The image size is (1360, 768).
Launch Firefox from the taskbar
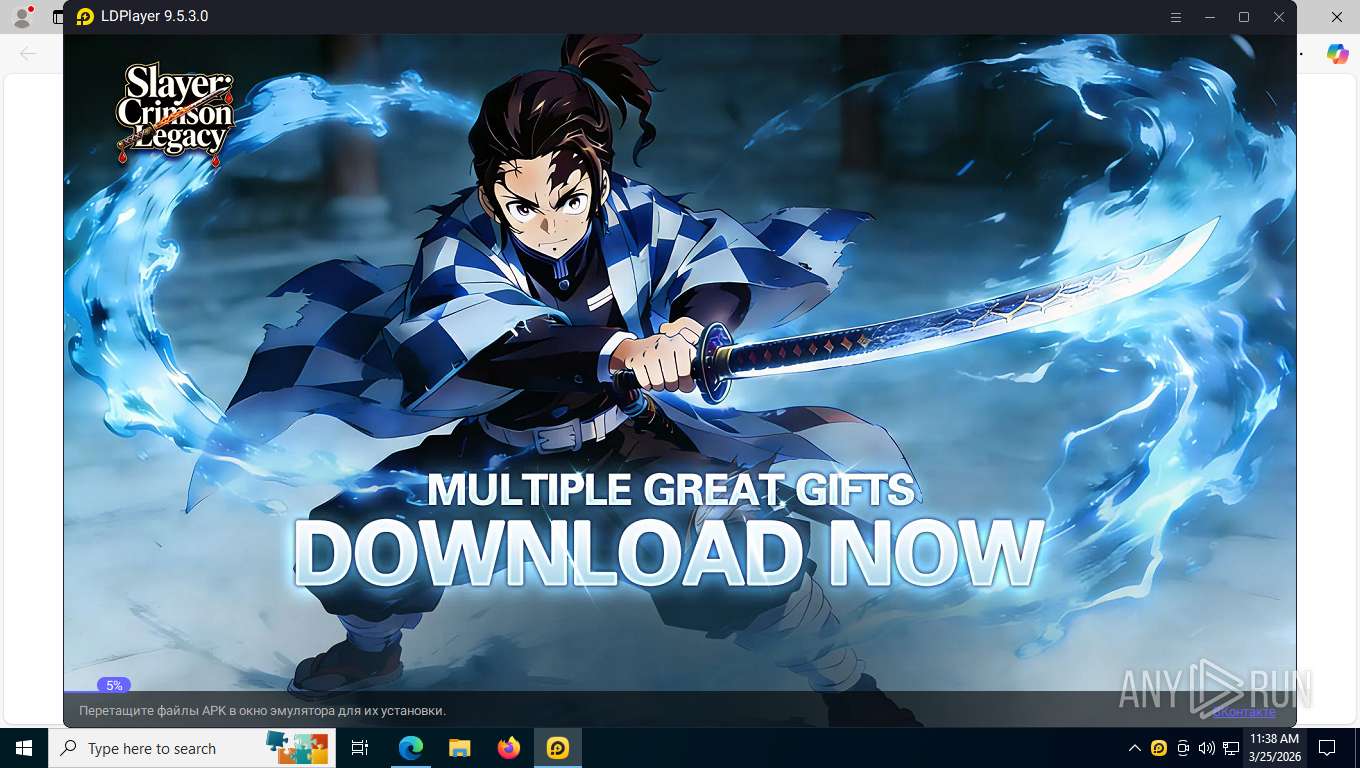coord(509,748)
